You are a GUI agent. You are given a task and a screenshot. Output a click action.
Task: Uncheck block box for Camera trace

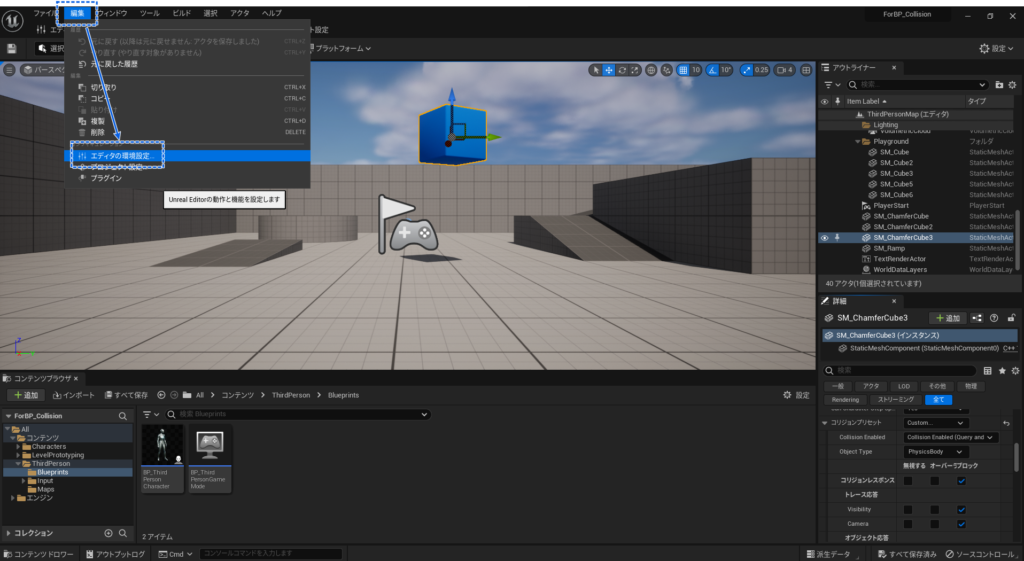click(961, 524)
